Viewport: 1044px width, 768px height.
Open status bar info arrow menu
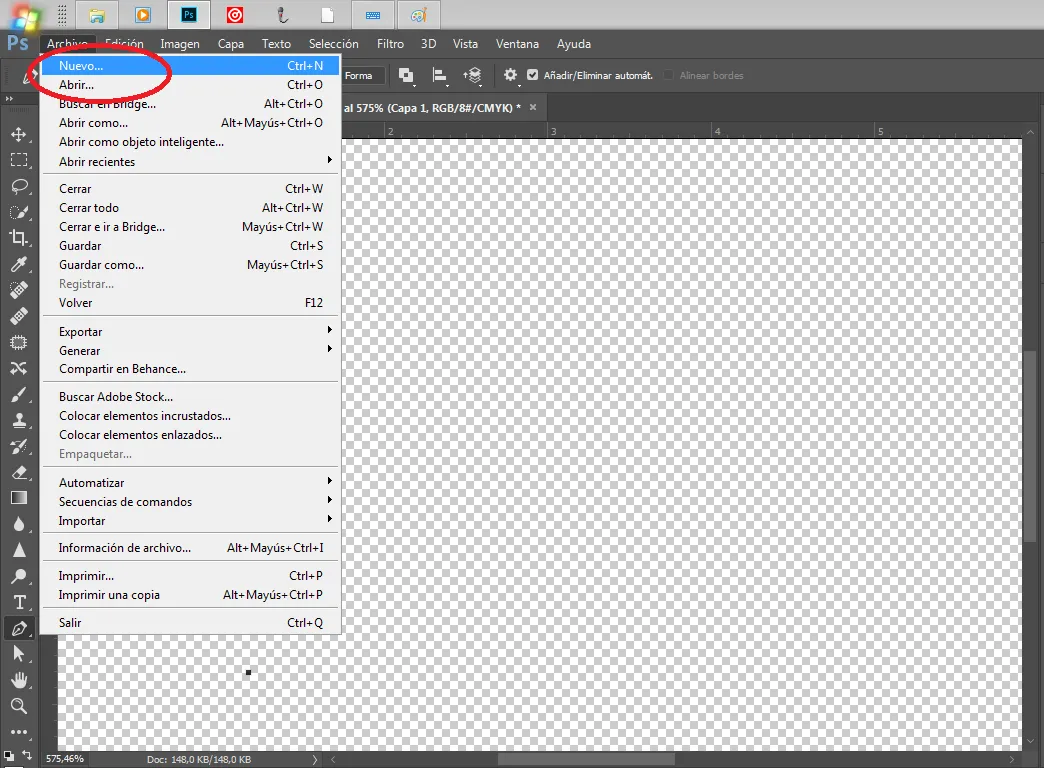pos(315,759)
